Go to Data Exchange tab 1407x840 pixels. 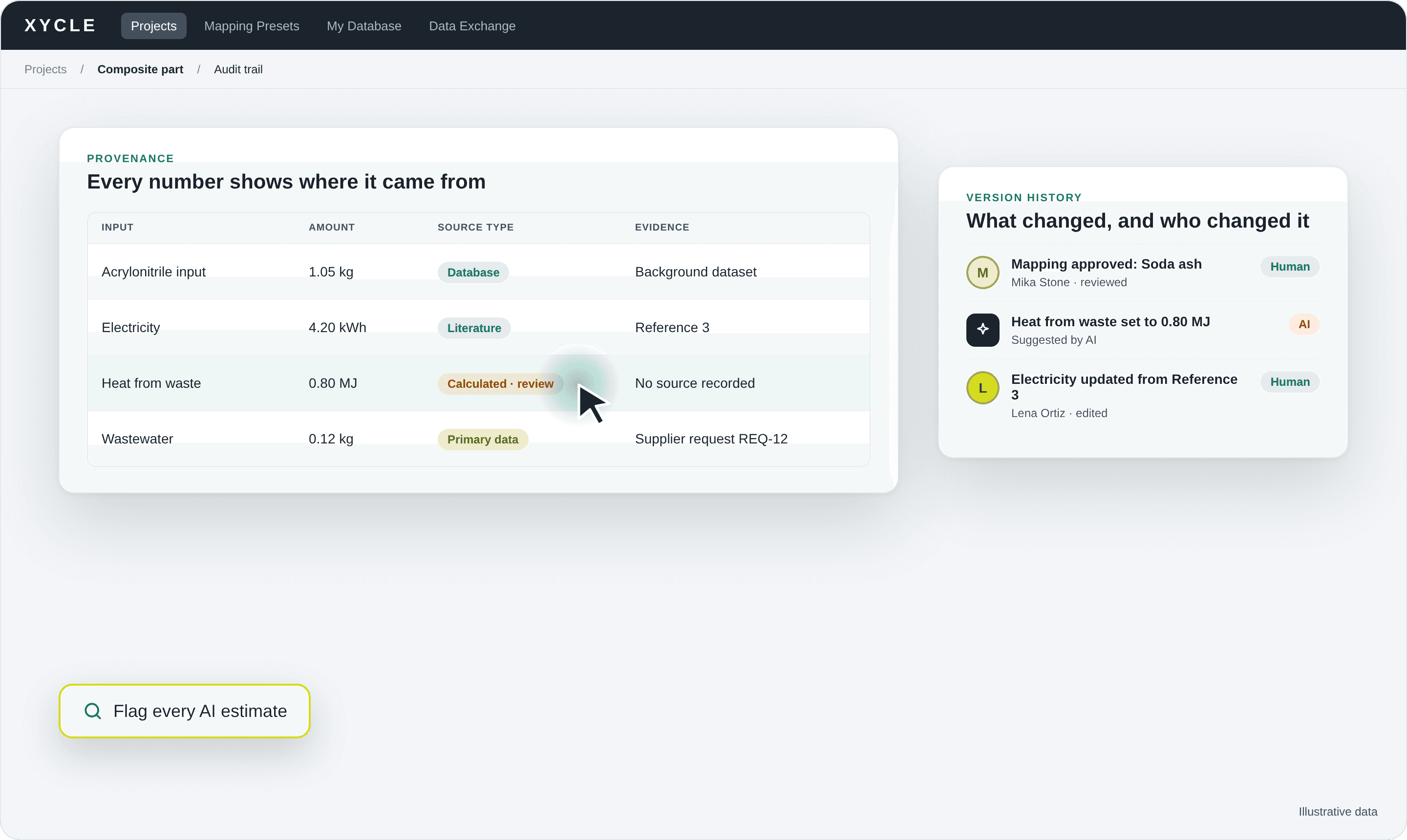tap(471, 26)
